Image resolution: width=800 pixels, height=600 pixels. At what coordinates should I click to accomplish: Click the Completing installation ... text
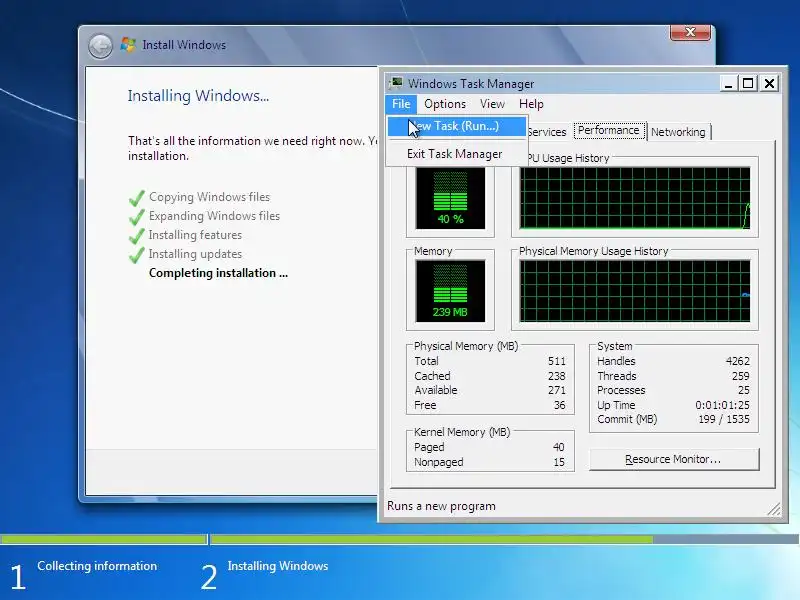218,273
